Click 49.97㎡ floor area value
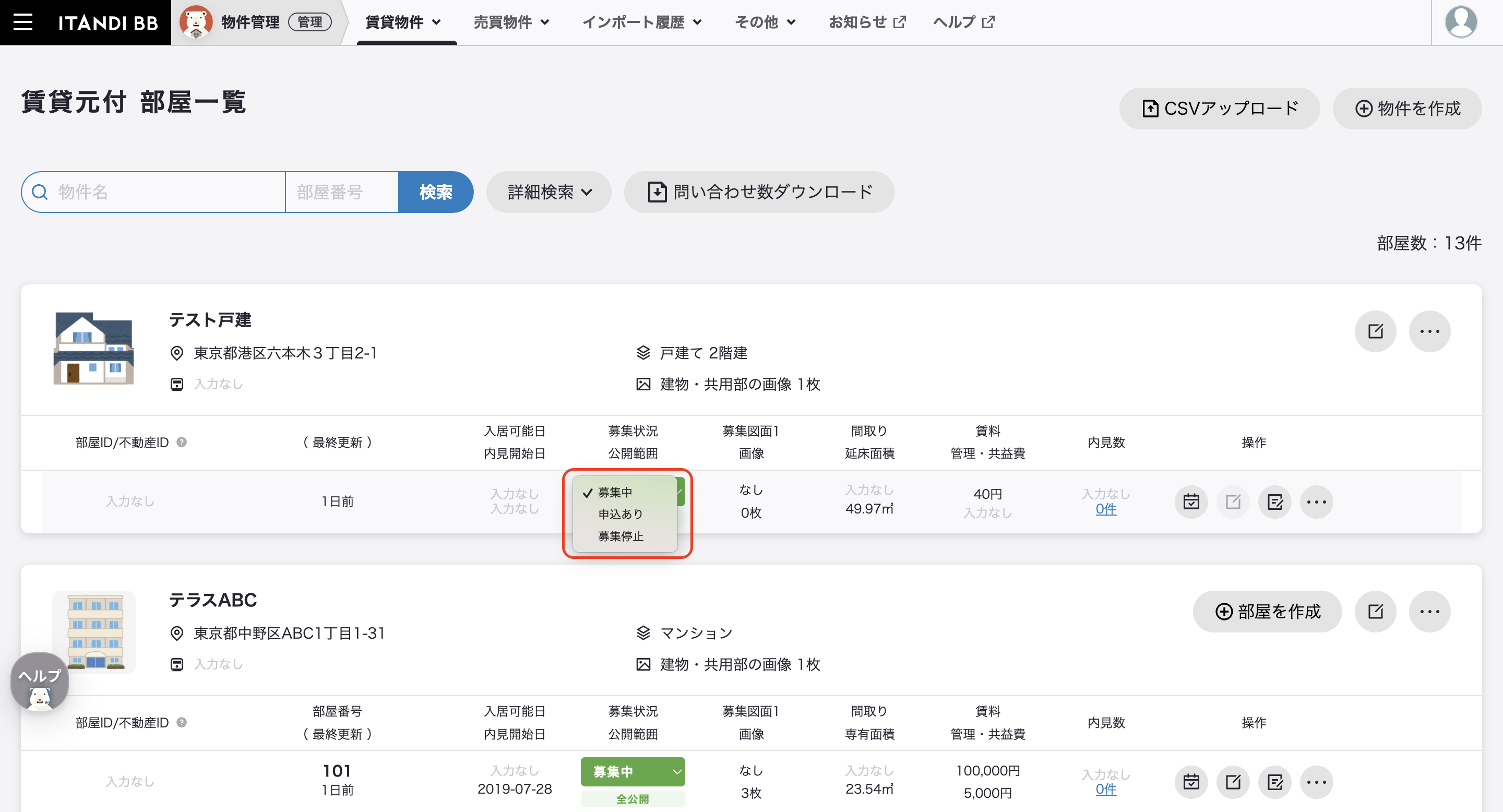 (x=869, y=509)
